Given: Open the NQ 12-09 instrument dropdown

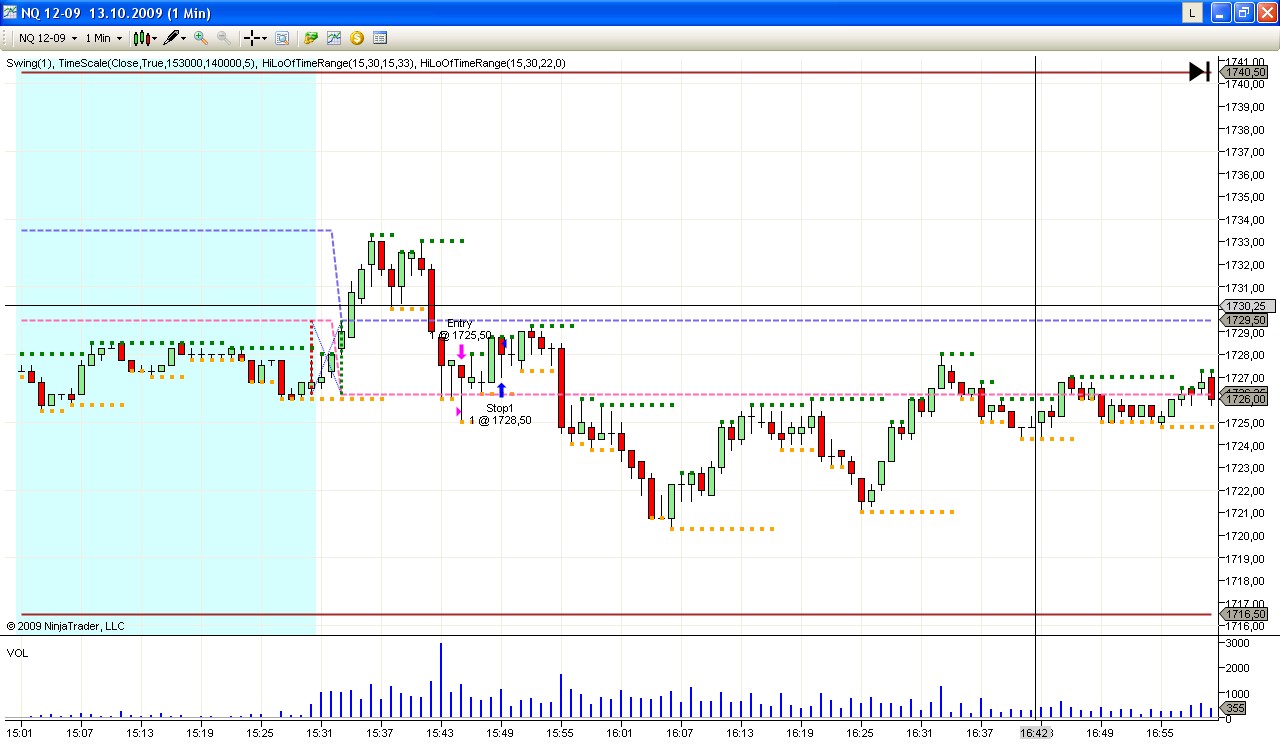Looking at the screenshot, I should (48, 38).
